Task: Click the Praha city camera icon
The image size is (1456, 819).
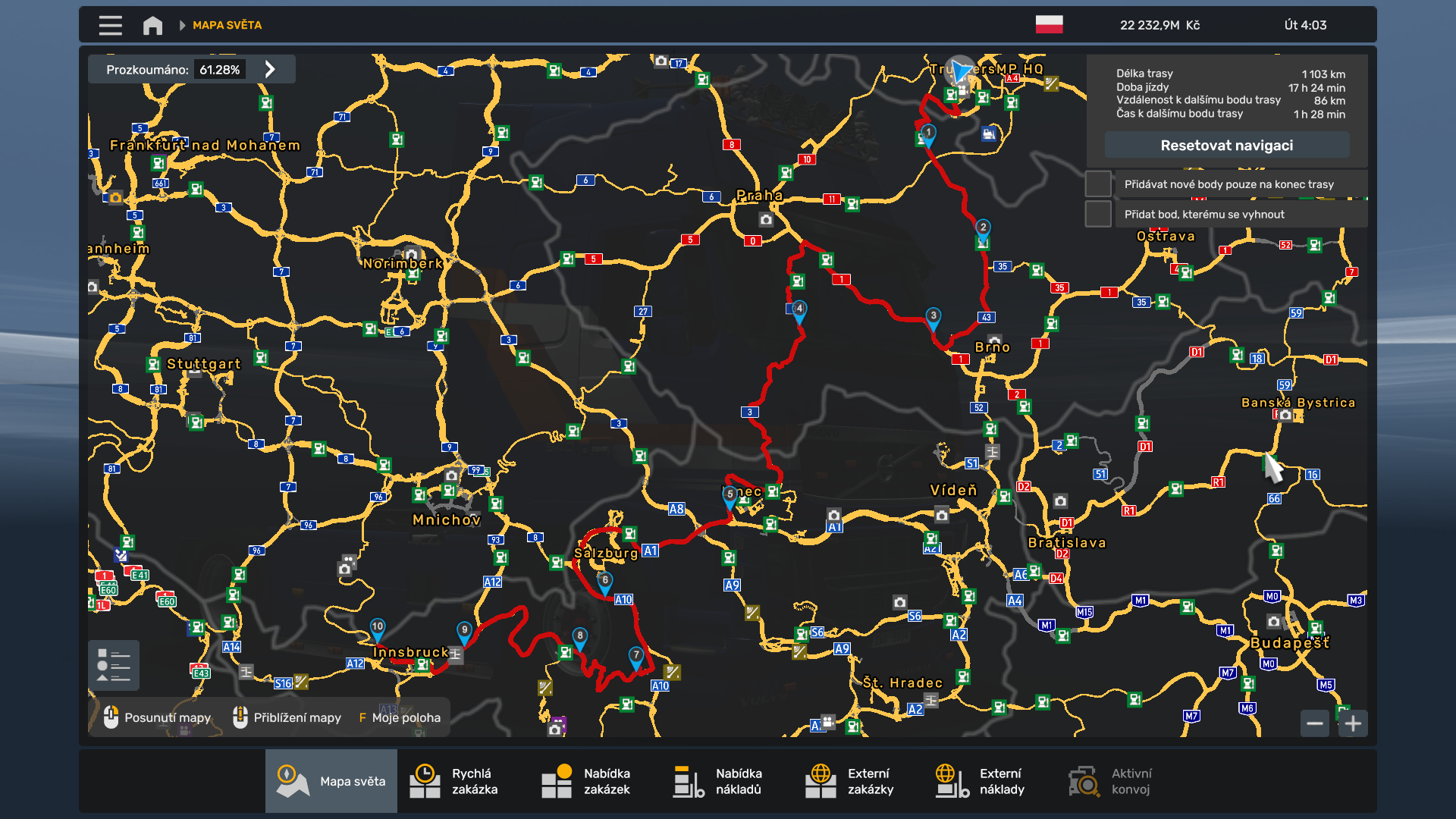Action: tap(766, 220)
